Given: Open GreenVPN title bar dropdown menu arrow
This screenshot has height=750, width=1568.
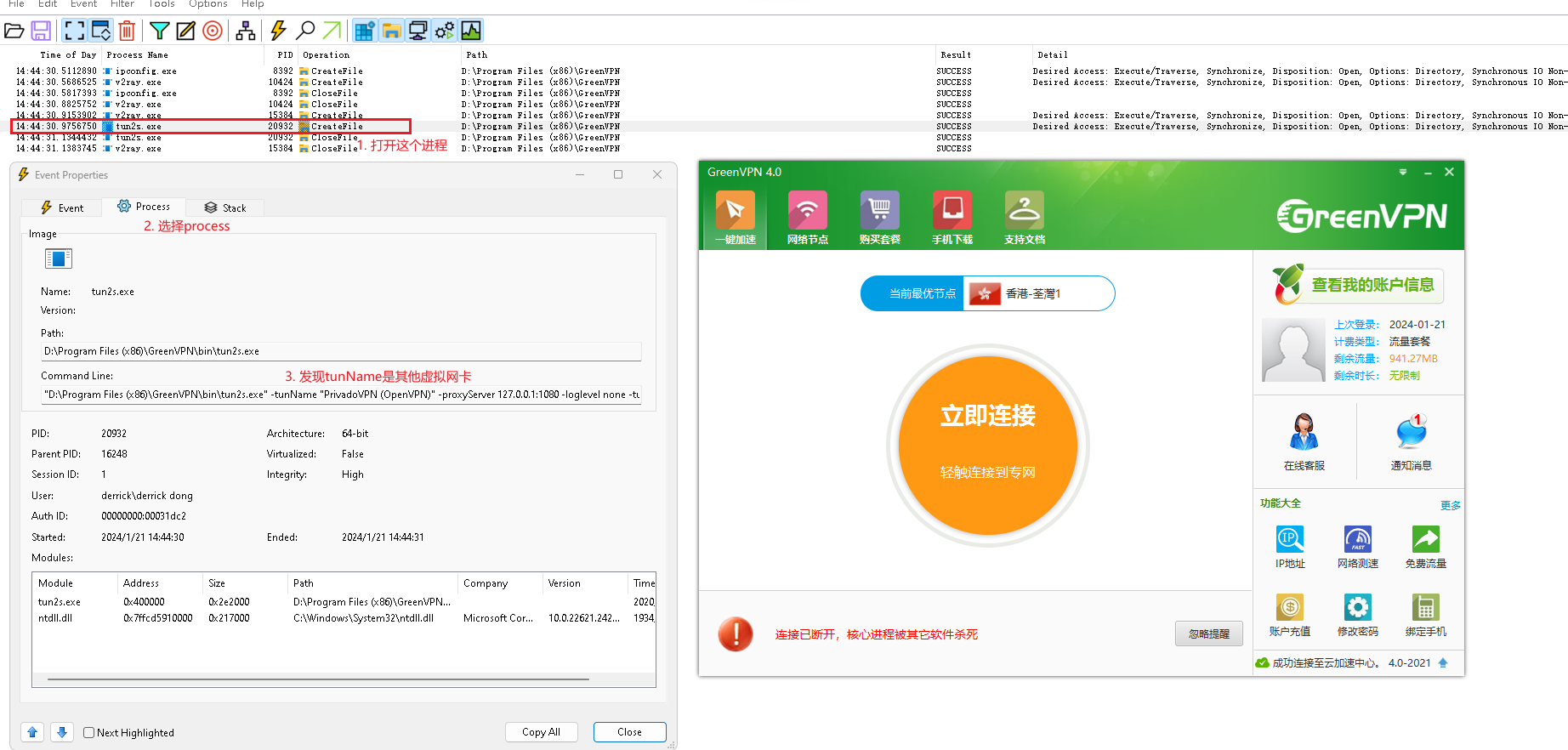Looking at the screenshot, I should (x=1403, y=172).
